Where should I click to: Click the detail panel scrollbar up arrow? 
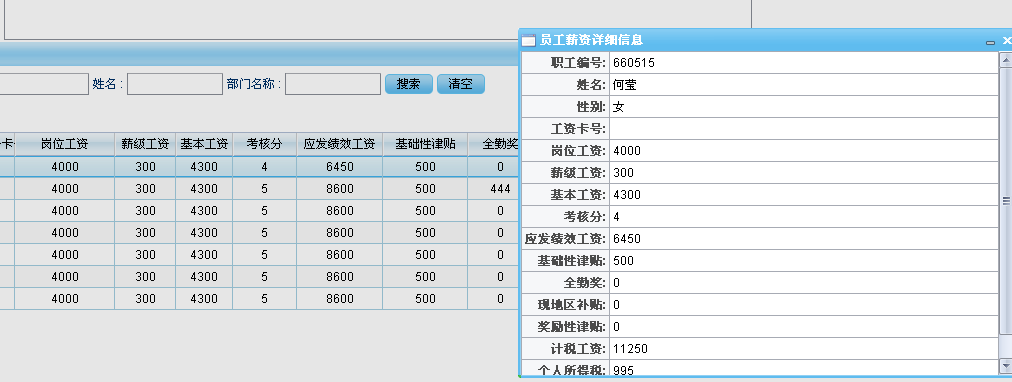(x=1006, y=60)
